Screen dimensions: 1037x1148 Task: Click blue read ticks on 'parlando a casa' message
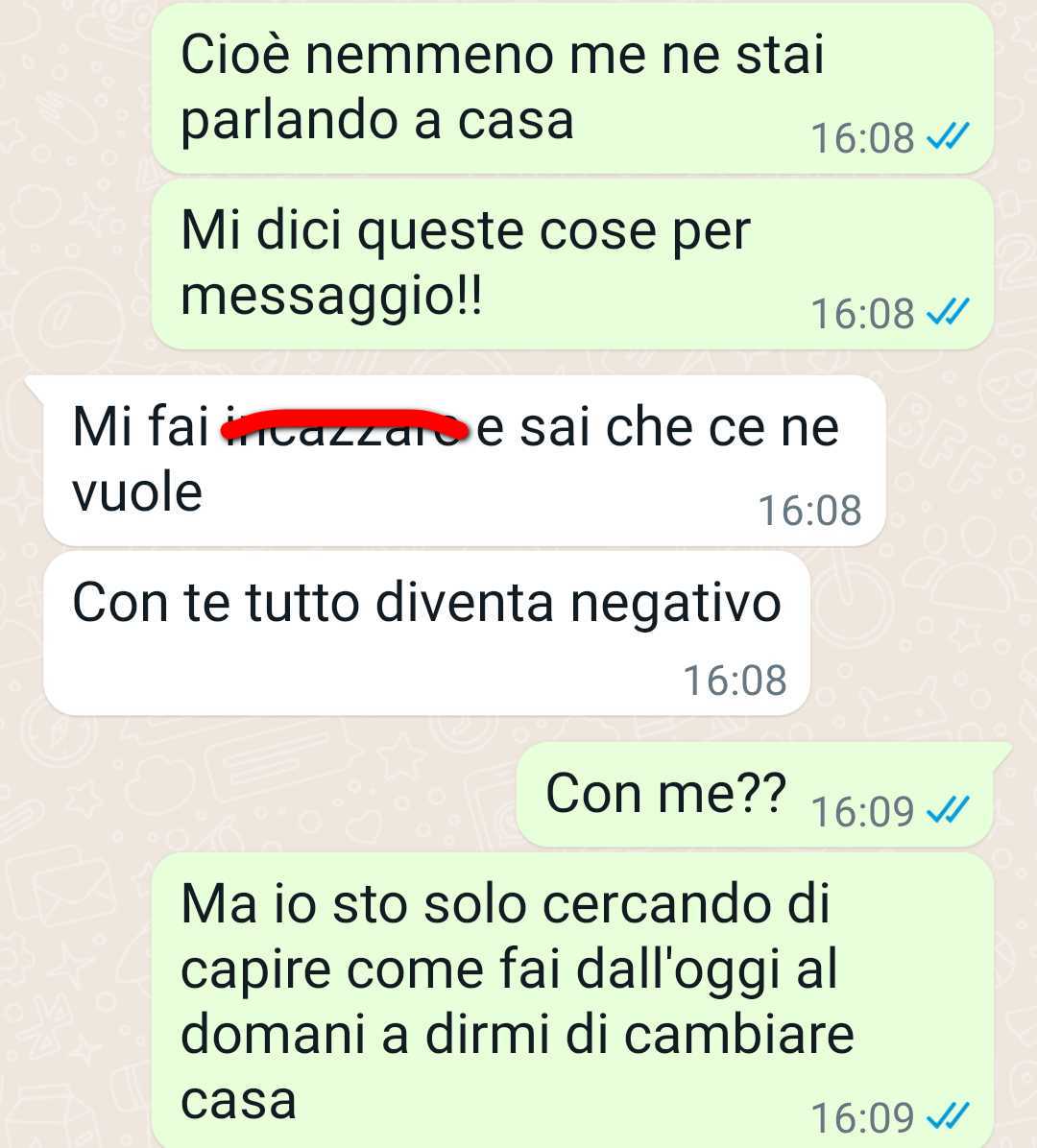948,136
